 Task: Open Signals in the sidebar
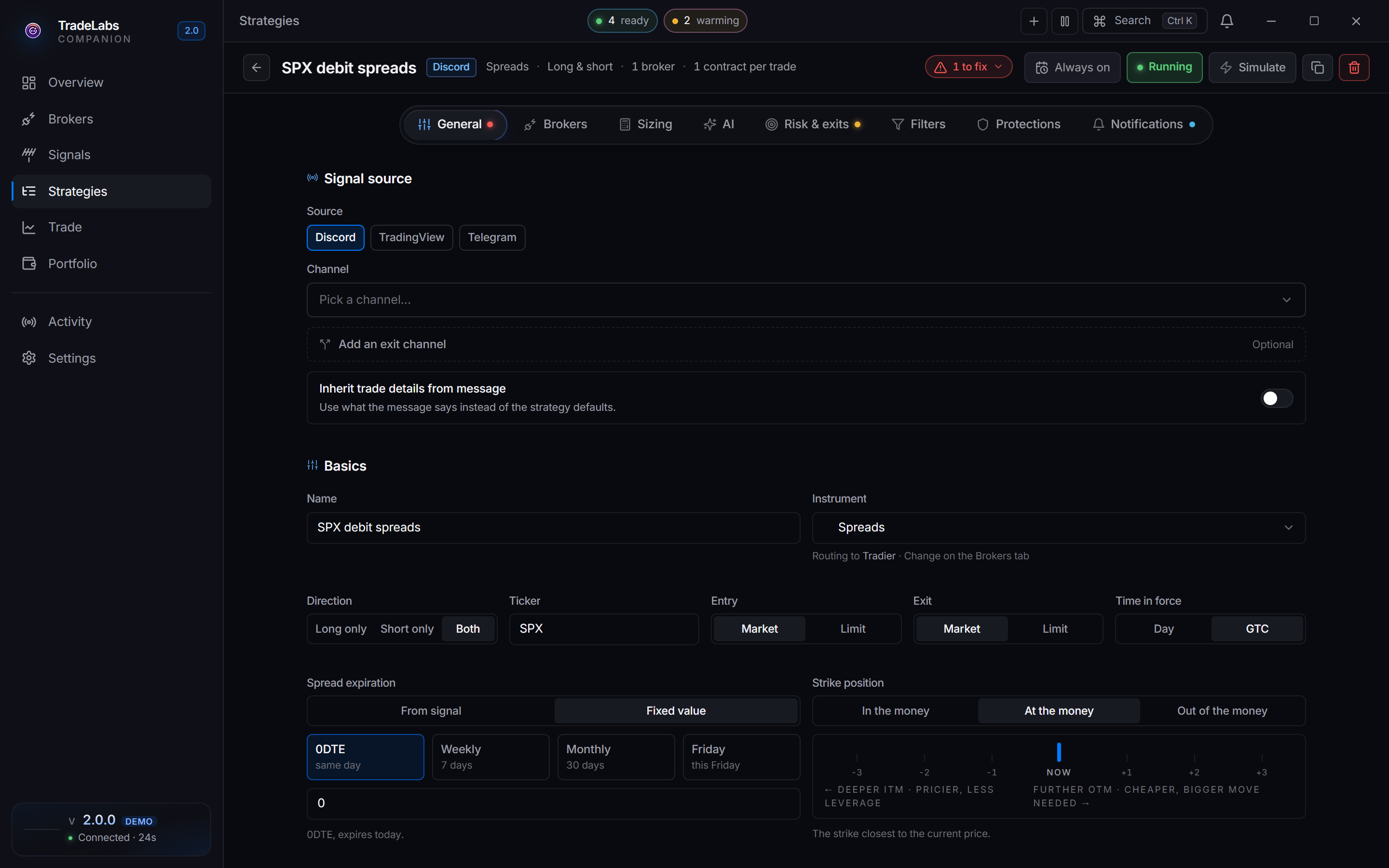pos(111,155)
